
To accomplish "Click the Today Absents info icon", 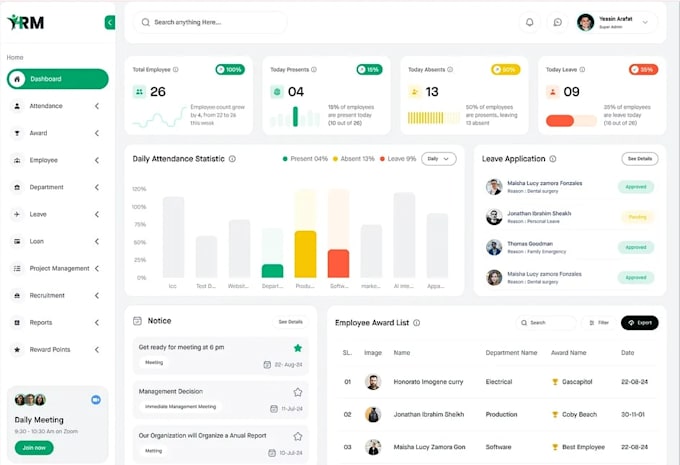I will (450, 69).
